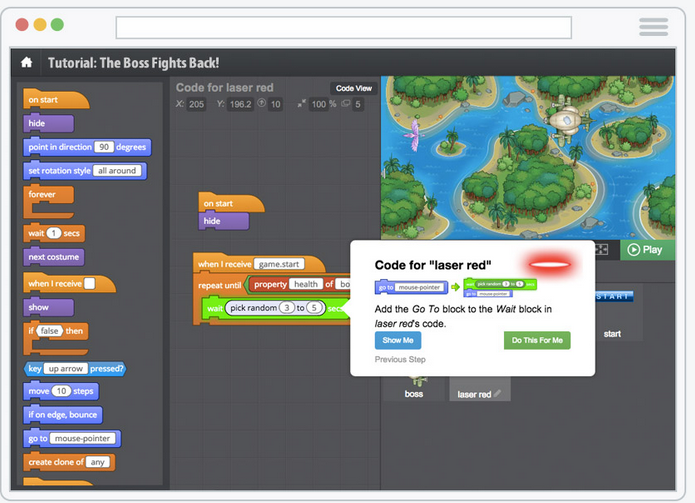This screenshot has height=503, width=695.
Task: Go back via Previous Step link
Action: [x=400, y=359]
